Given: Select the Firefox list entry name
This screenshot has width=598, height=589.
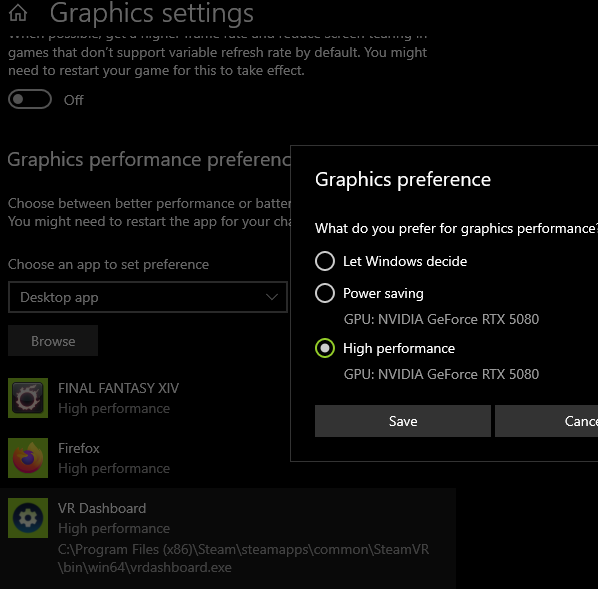Looking at the screenshot, I should coord(79,448).
